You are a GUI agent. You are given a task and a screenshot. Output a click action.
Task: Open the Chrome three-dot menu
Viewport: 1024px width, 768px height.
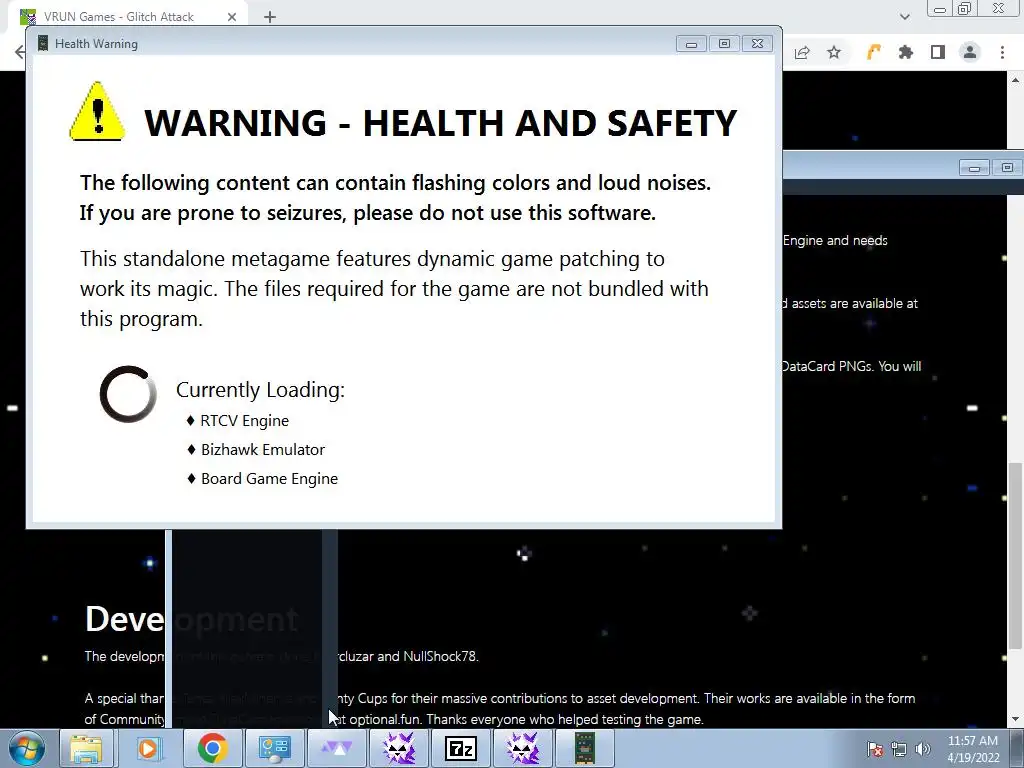pyautogui.click(x=1002, y=52)
